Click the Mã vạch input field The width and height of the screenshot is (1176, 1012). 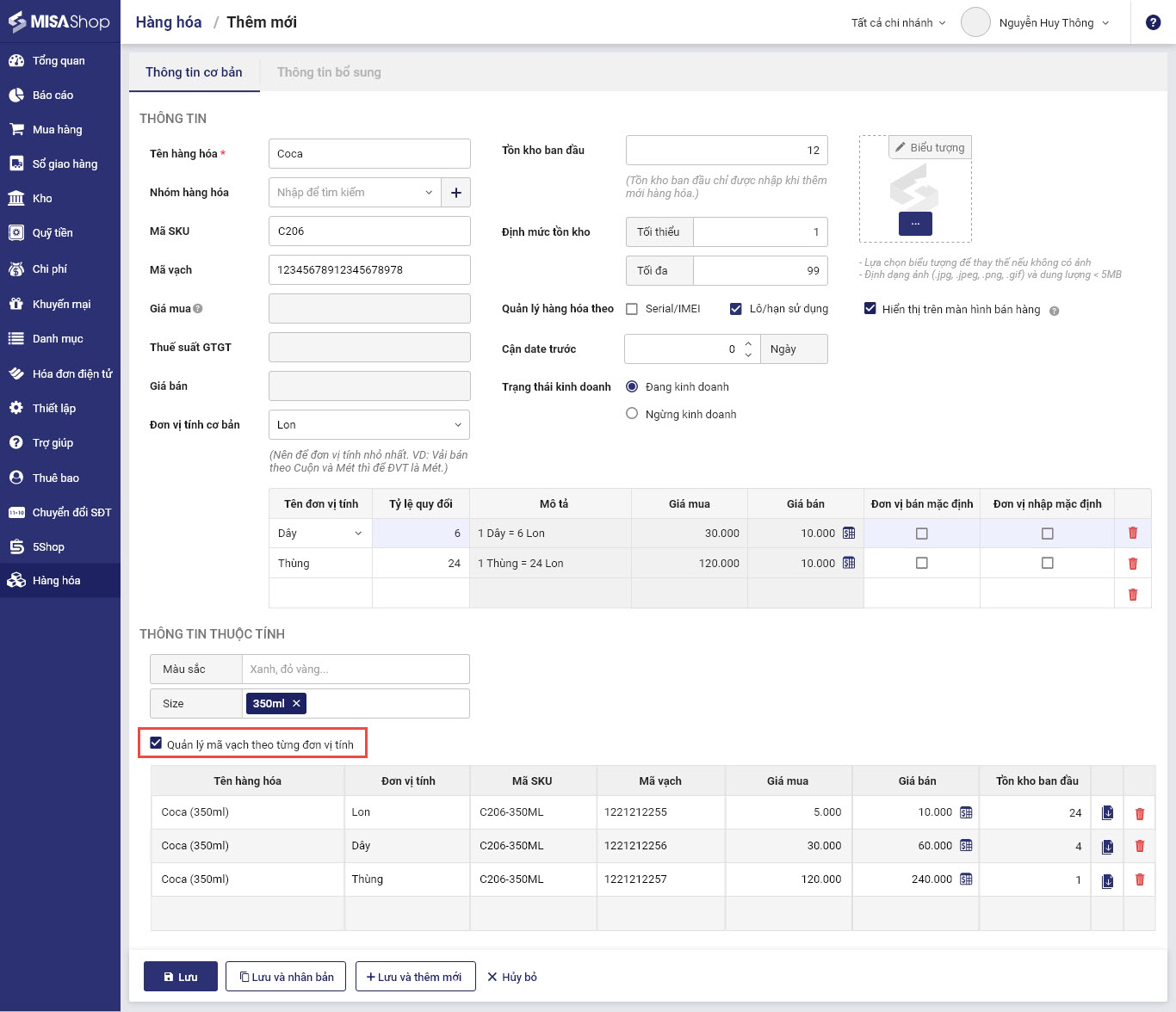point(369,270)
